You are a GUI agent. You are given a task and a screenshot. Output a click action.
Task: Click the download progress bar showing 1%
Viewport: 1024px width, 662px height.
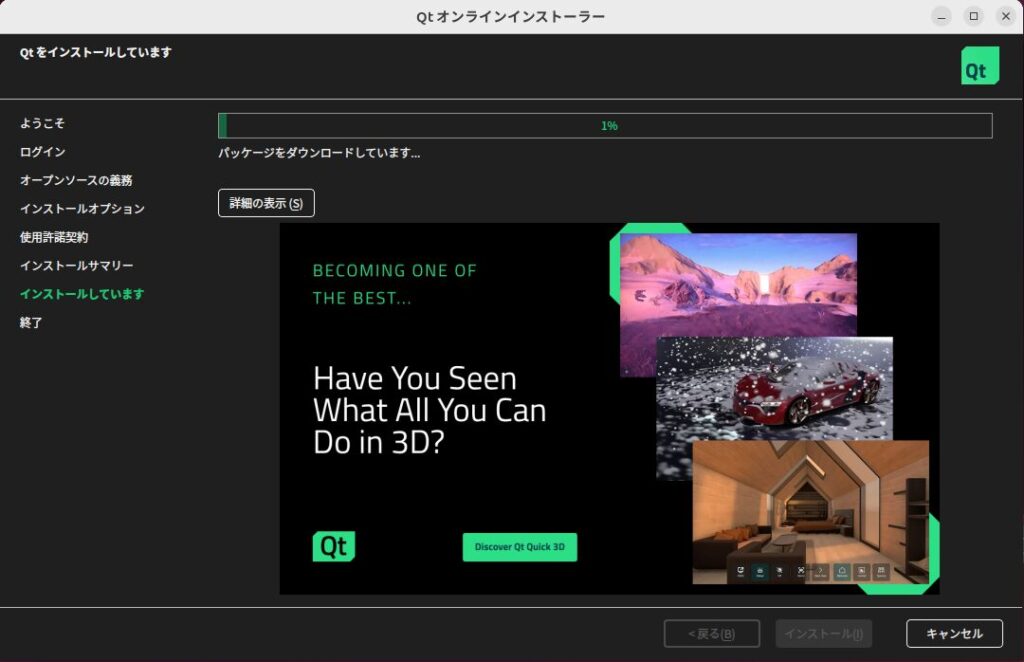coord(605,126)
